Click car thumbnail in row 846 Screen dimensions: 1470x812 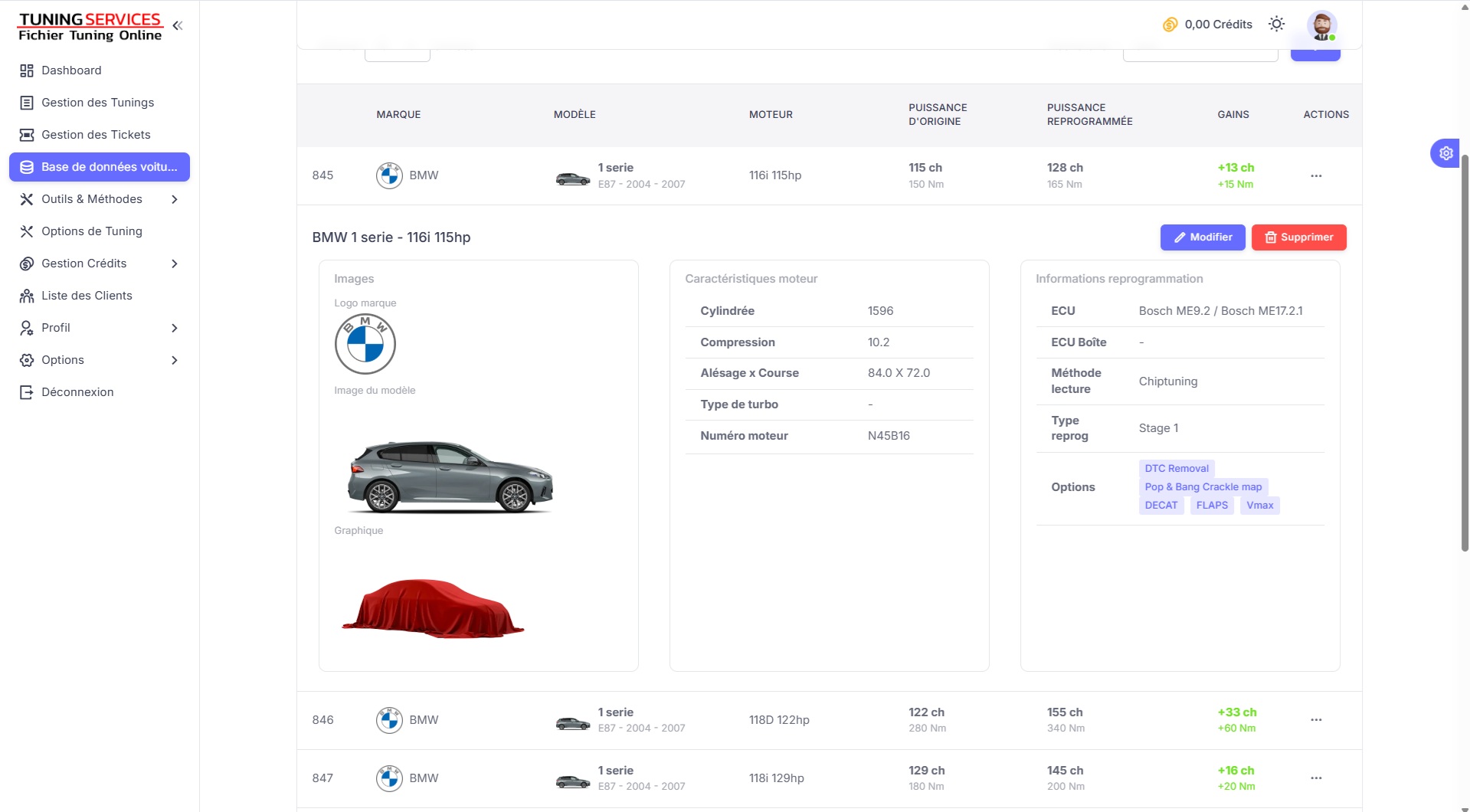[x=572, y=723]
